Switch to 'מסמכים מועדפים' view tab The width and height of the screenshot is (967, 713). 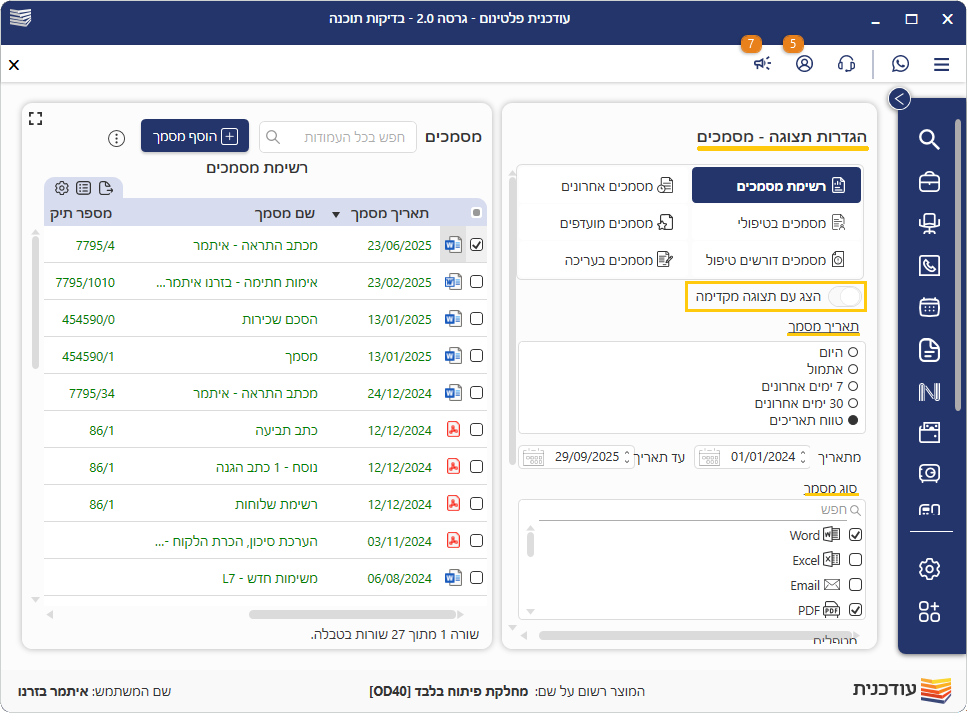[x=605, y=223]
